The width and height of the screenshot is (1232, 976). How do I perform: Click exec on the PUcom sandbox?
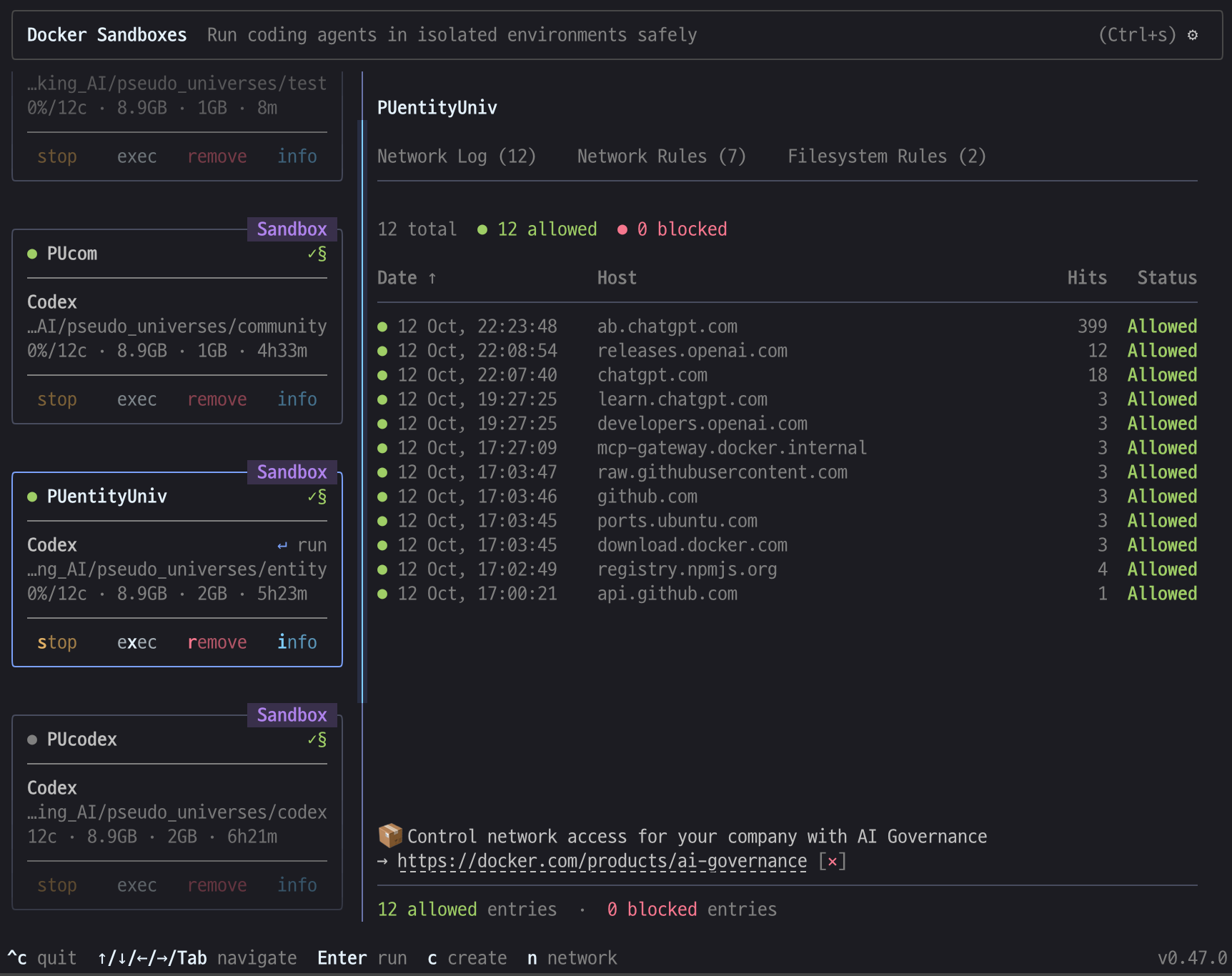(x=136, y=399)
